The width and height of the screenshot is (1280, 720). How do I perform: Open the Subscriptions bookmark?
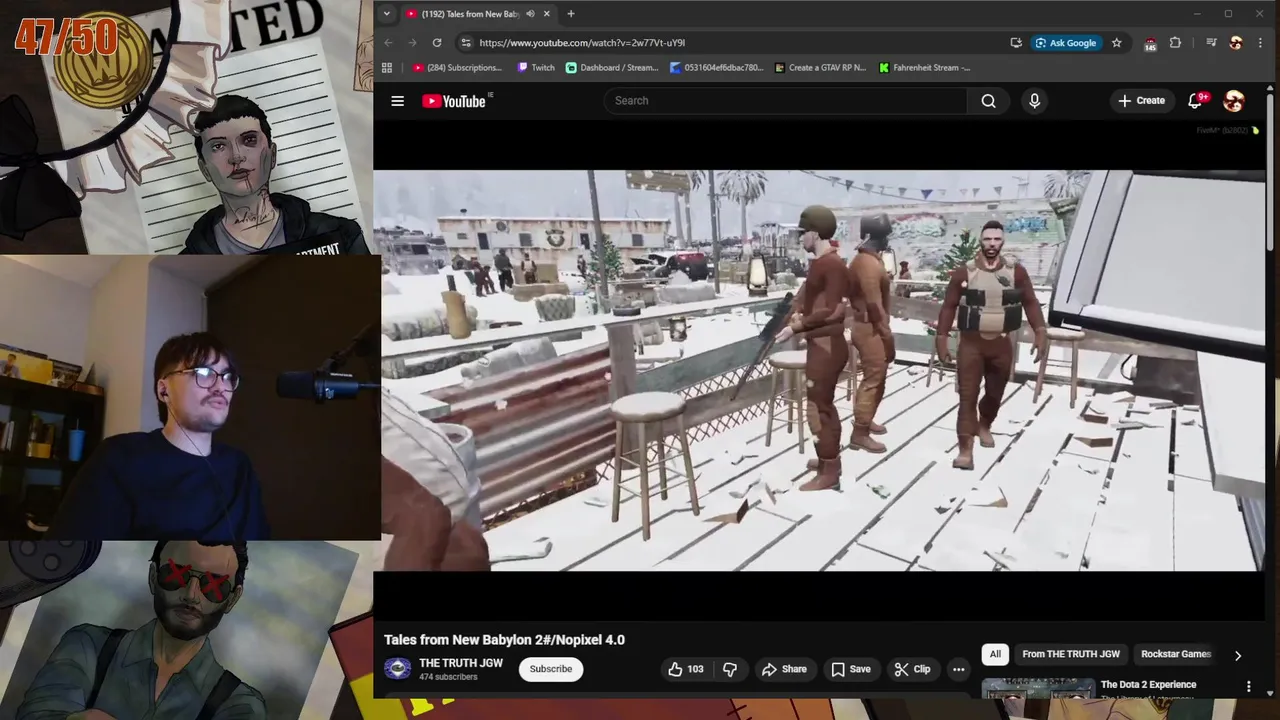[x=458, y=68]
